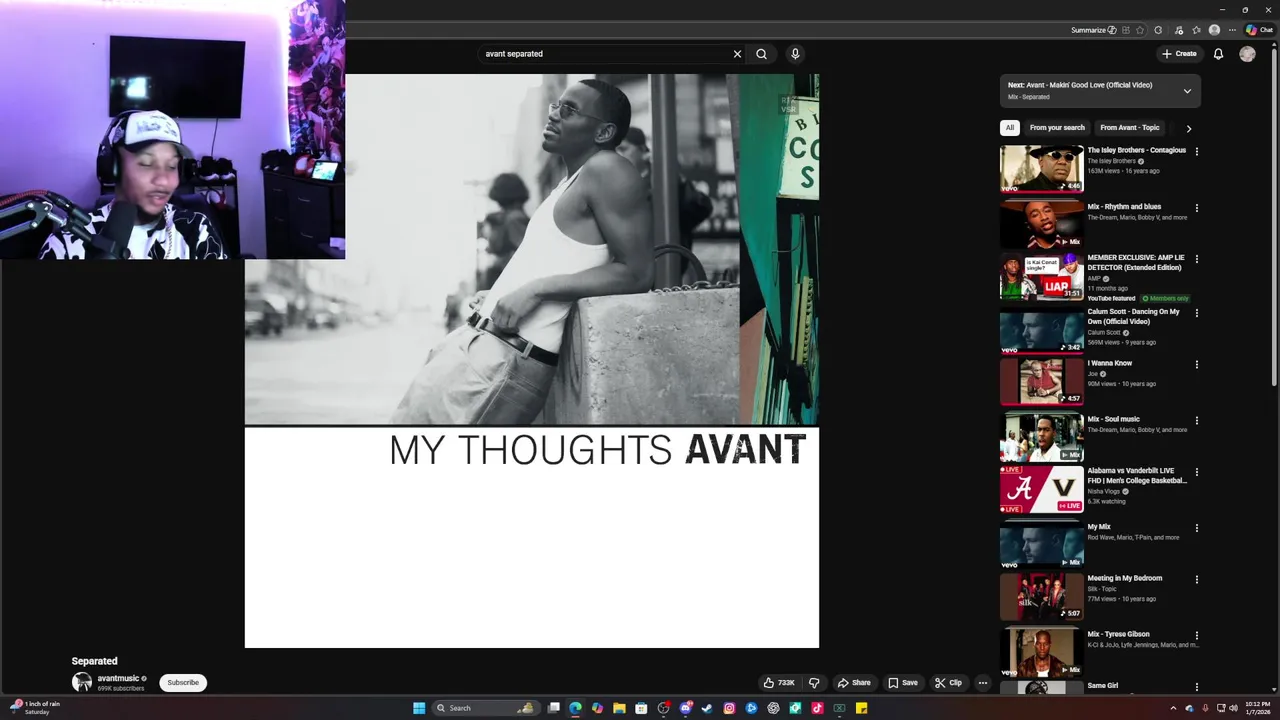Screen dimensions: 1280x720
Task: Open options for 'Mix - Rhythm and blues'
Action: click(1196, 208)
